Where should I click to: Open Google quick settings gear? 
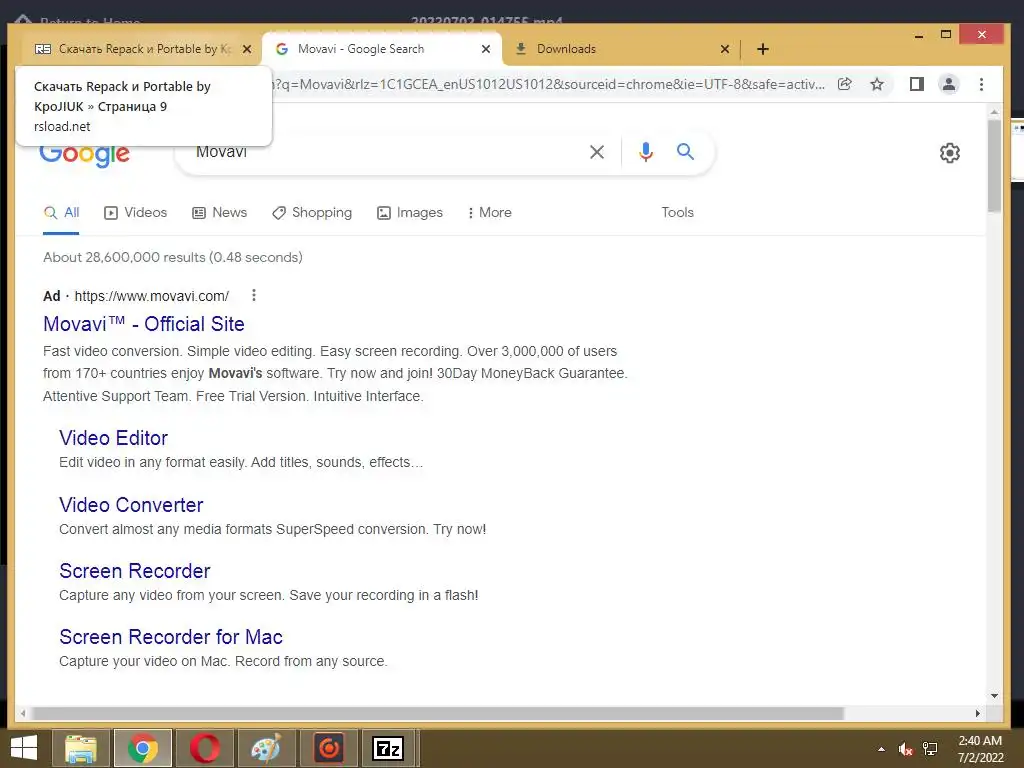click(x=950, y=153)
